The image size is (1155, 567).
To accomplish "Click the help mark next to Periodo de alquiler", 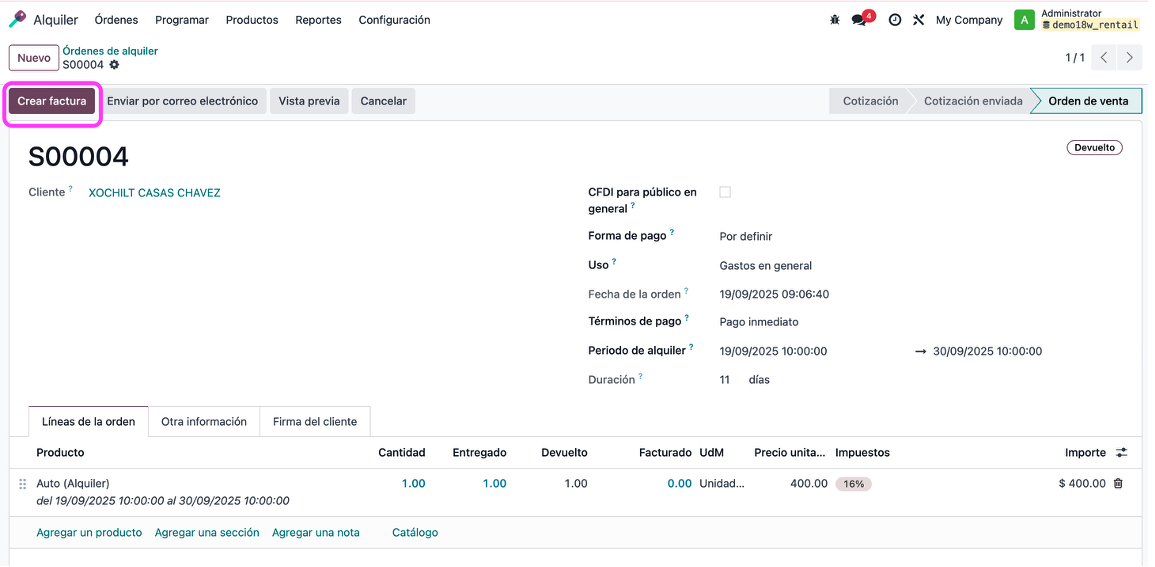I will coord(692,348).
